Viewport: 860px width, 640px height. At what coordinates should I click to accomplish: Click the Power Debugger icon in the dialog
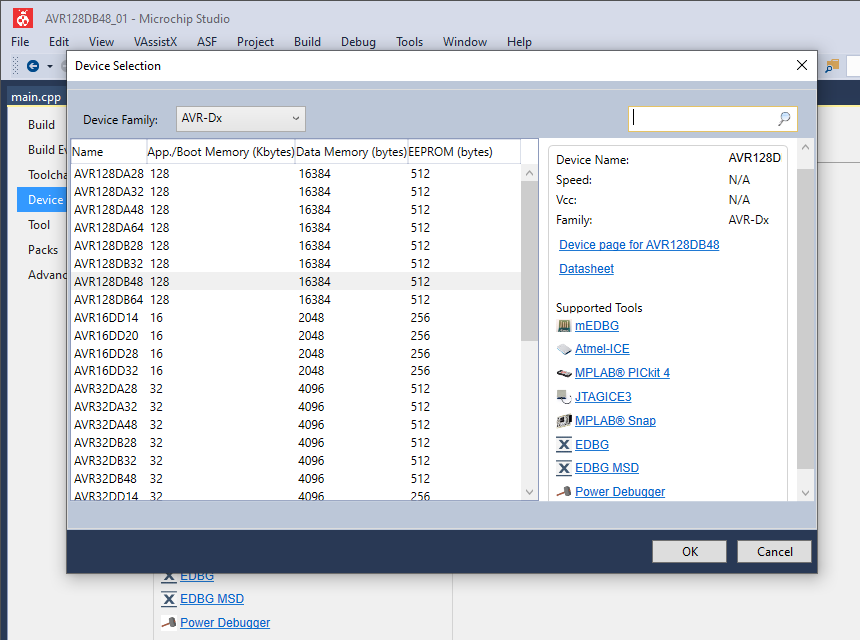pos(564,491)
